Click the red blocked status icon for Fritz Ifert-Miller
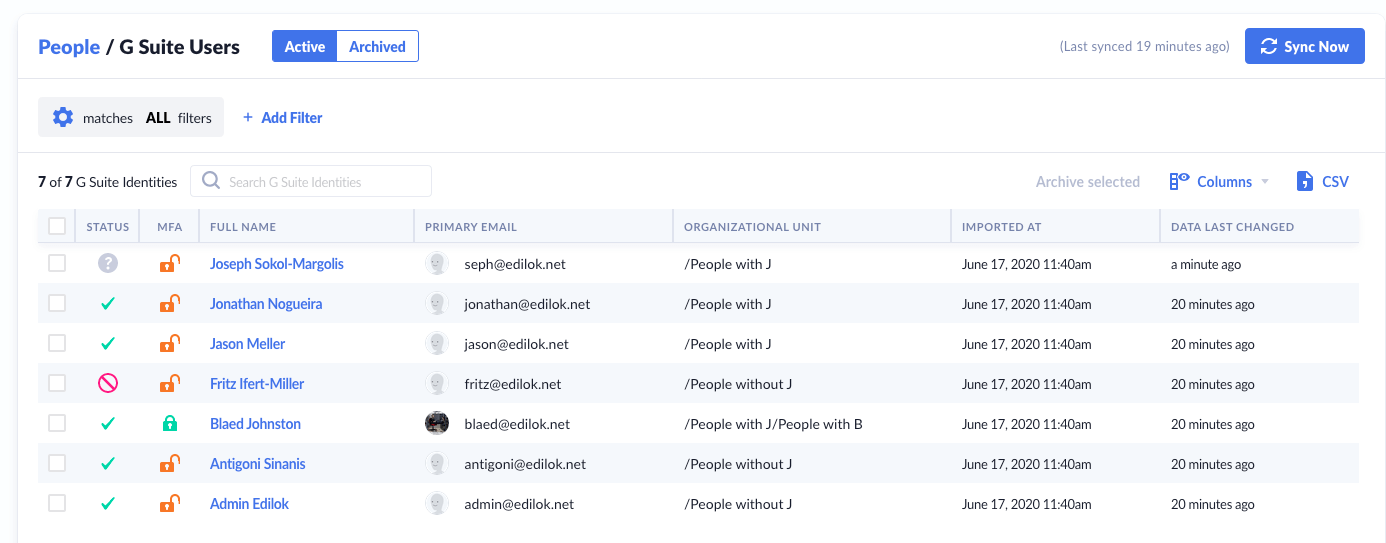Image resolution: width=1386 pixels, height=543 pixels. [x=108, y=384]
